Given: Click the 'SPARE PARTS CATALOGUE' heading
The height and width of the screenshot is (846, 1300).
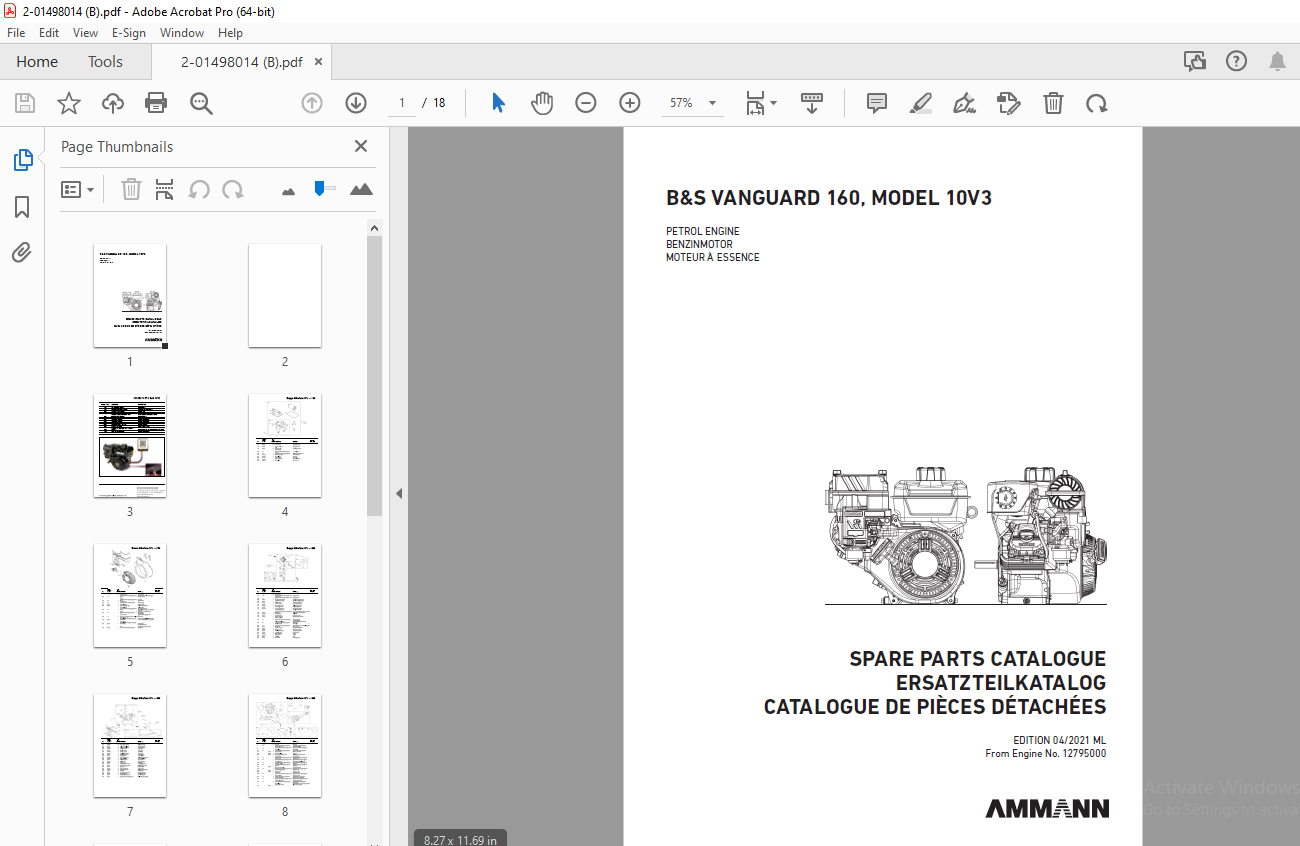Looking at the screenshot, I should click(978, 659).
